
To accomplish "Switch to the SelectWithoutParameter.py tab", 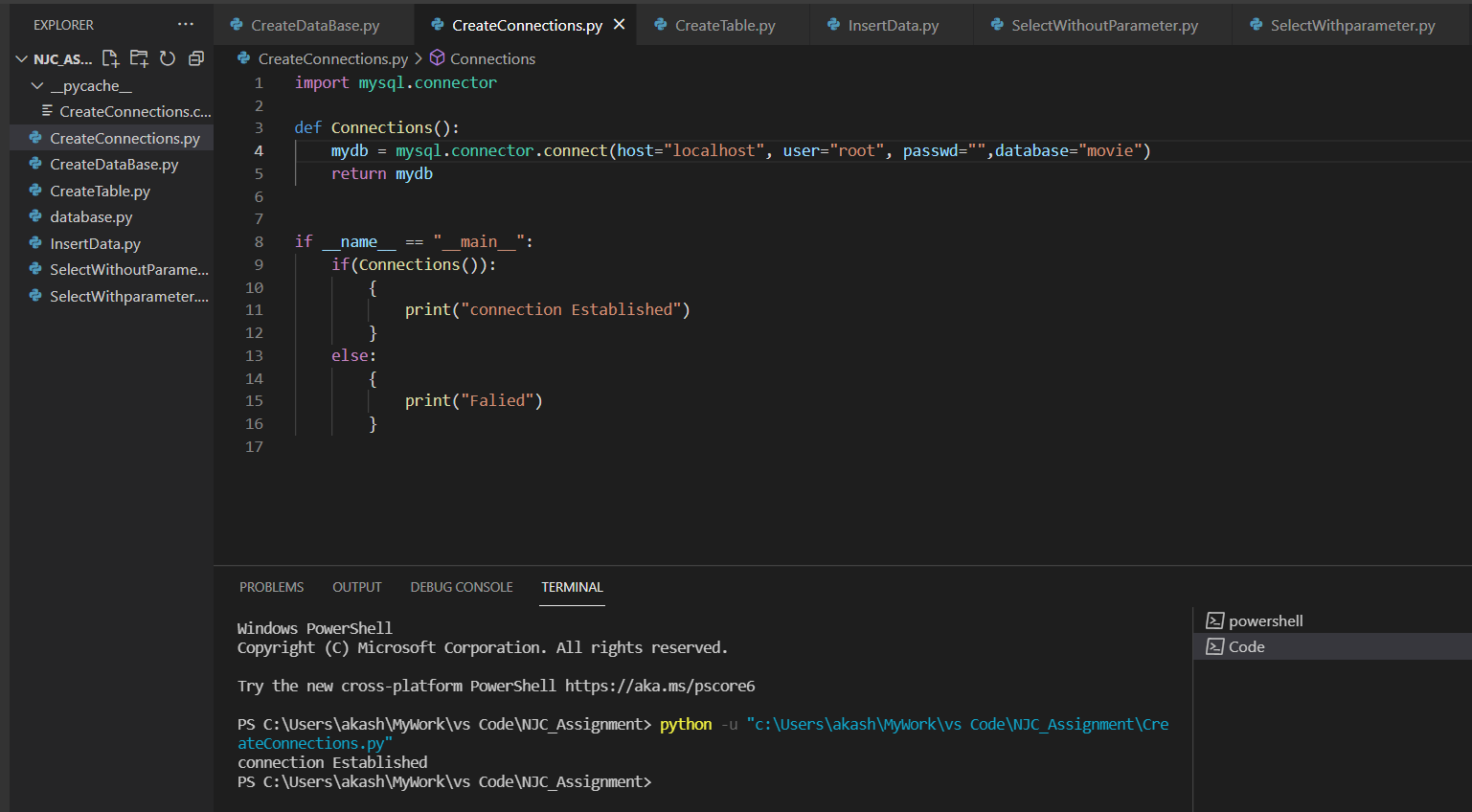I will coord(1104,25).
